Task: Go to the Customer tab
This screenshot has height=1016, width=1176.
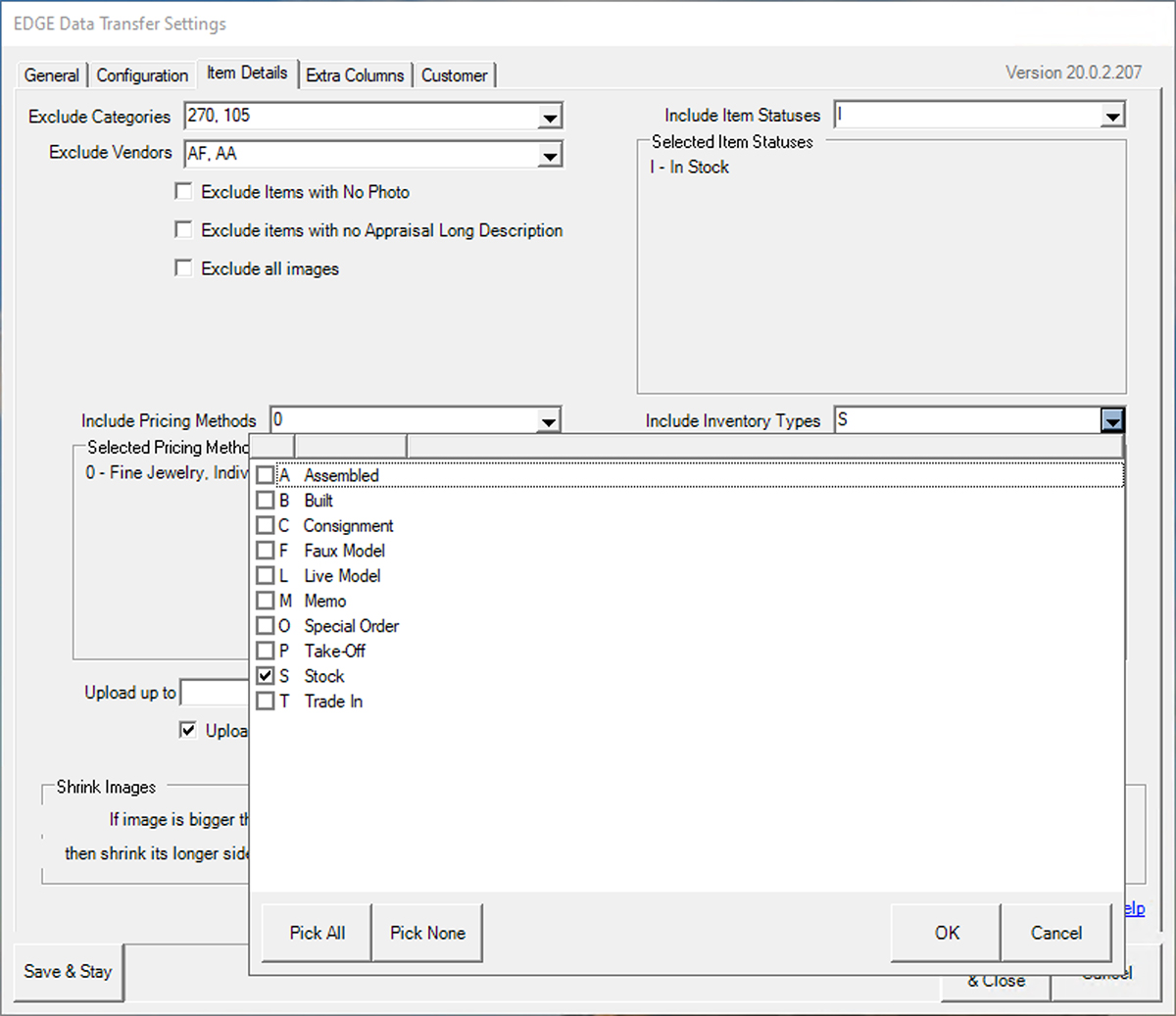Action: (x=454, y=75)
